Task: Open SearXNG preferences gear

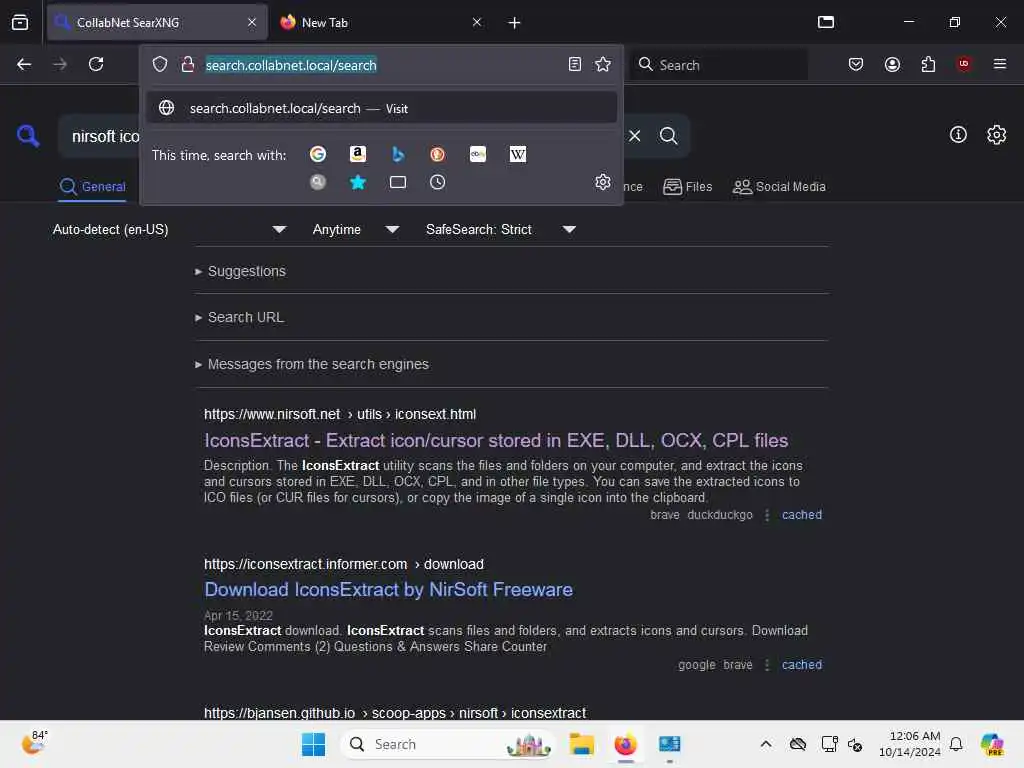Action: point(997,135)
